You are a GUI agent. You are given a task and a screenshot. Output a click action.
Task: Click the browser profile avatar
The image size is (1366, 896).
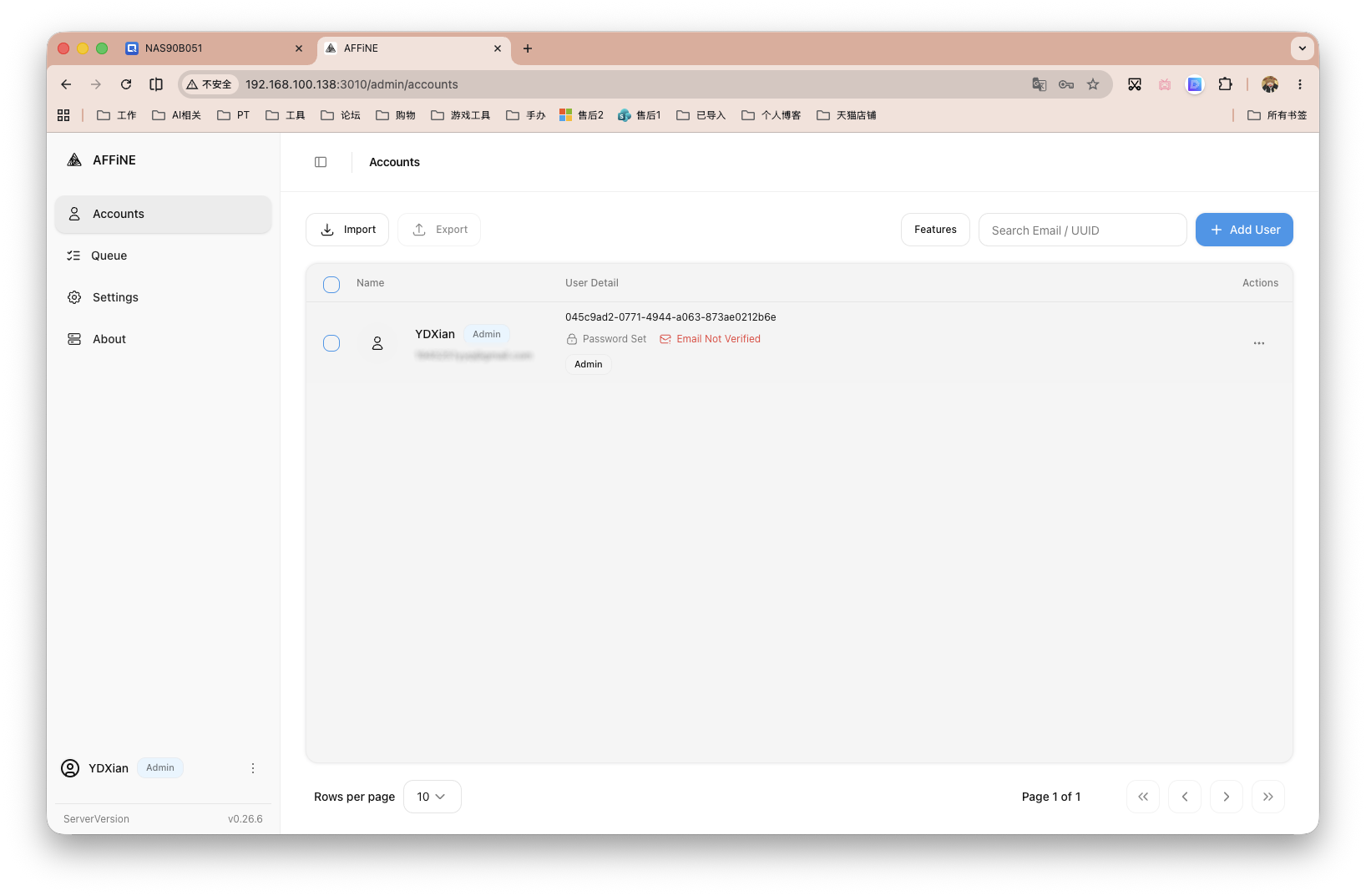click(x=1270, y=84)
